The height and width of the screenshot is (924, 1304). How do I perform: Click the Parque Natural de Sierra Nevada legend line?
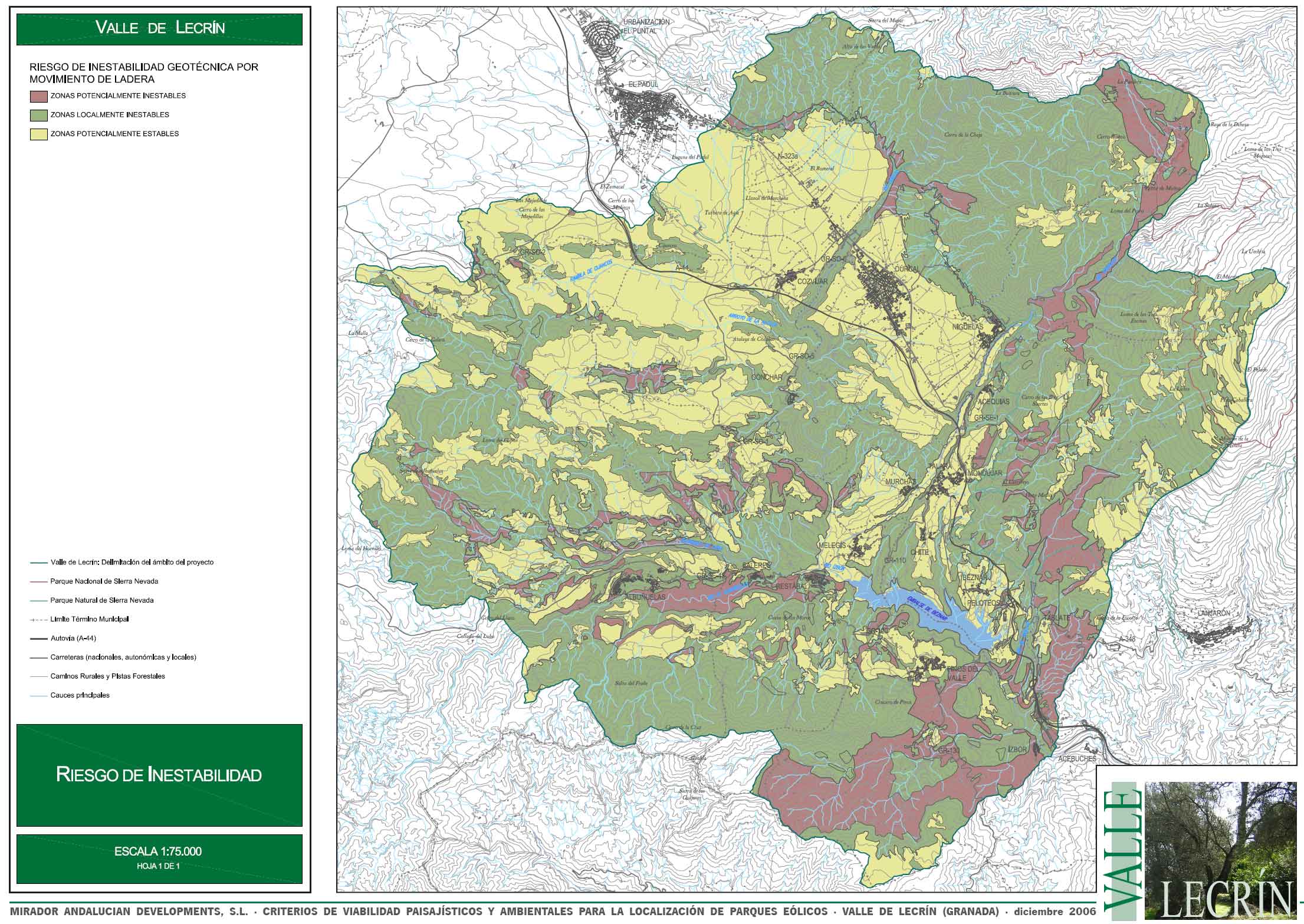(x=38, y=600)
